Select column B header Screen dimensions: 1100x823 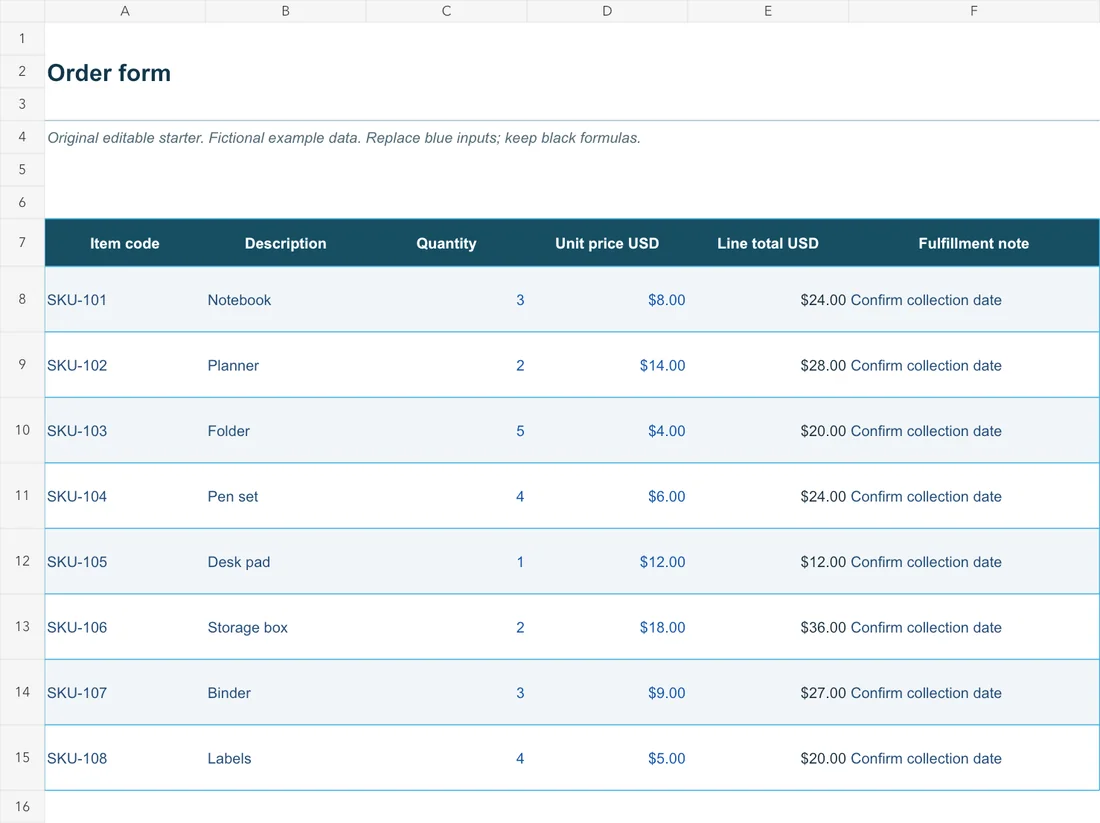point(286,11)
